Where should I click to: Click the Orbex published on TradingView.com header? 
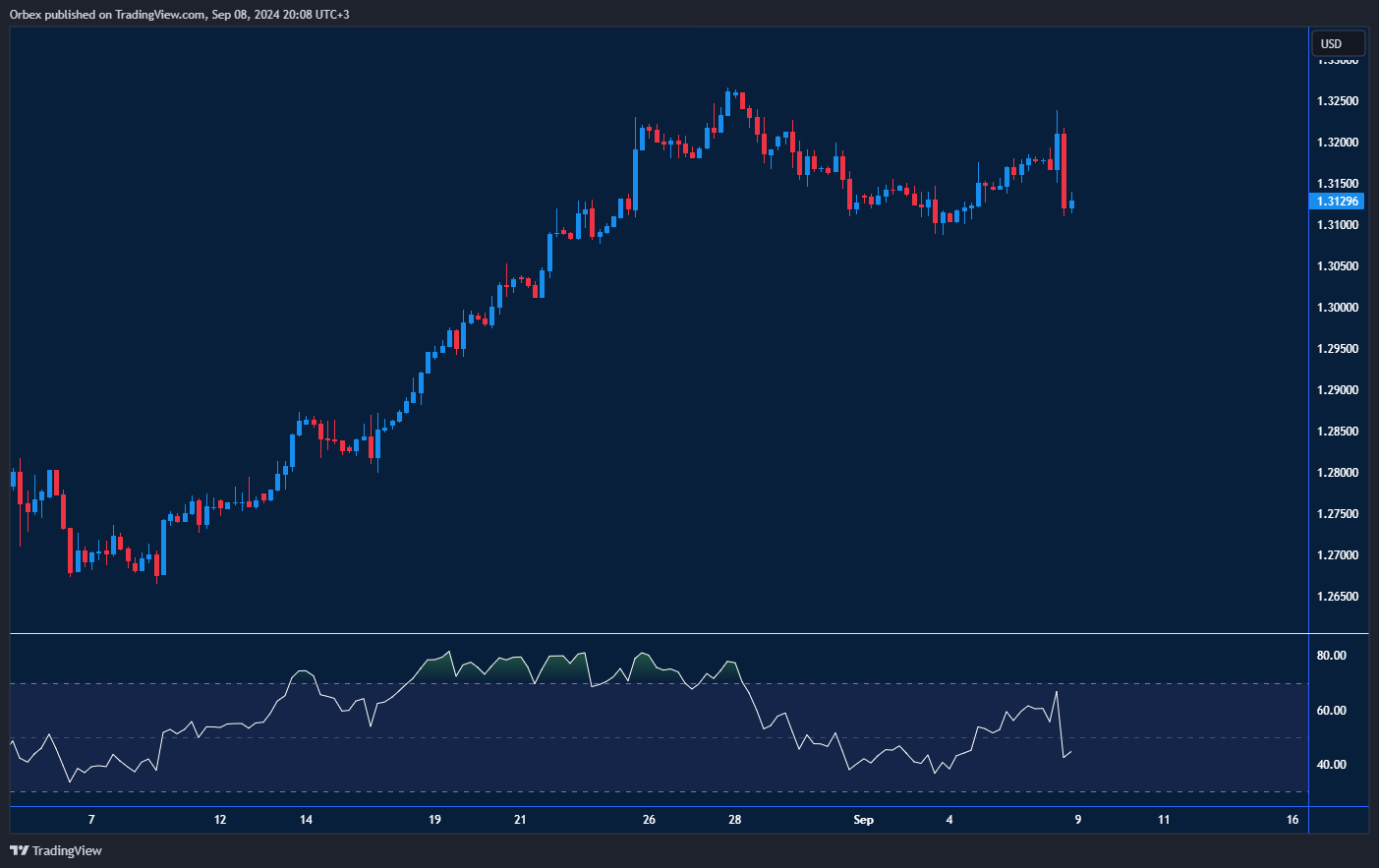tap(179, 14)
